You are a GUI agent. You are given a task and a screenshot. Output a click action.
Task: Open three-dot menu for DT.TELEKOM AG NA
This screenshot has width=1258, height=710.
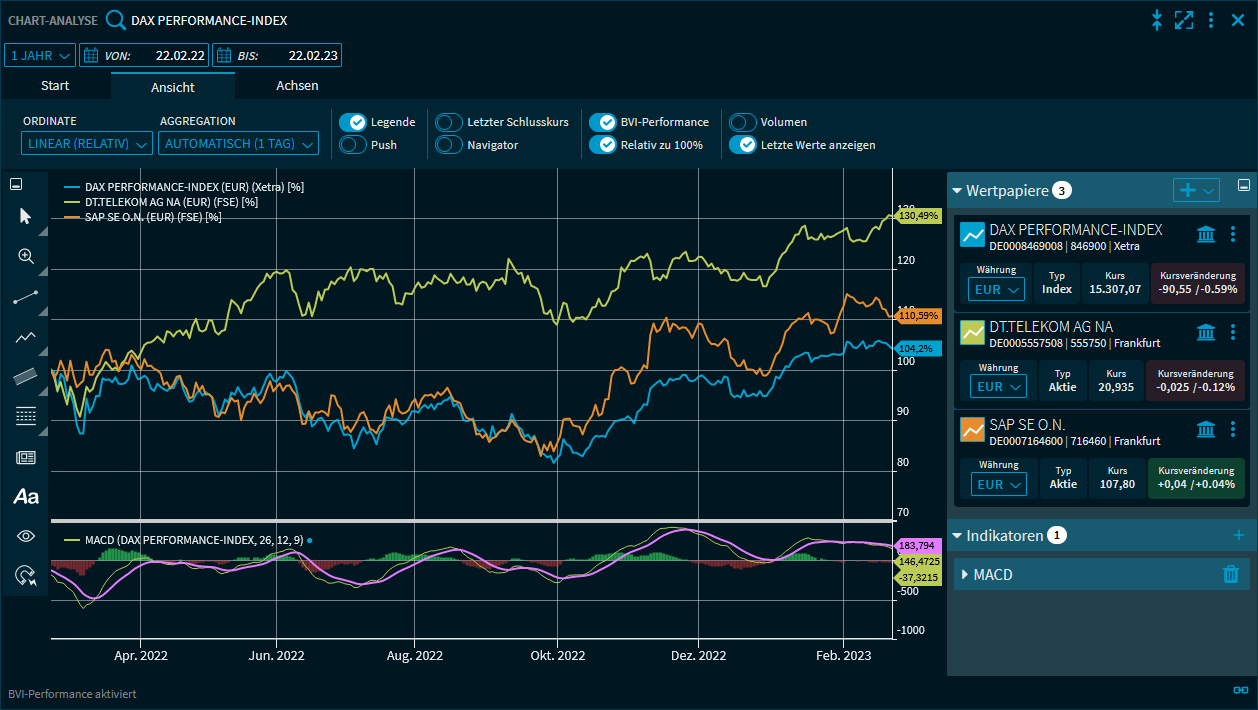pyautogui.click(x=1232, y=332)
